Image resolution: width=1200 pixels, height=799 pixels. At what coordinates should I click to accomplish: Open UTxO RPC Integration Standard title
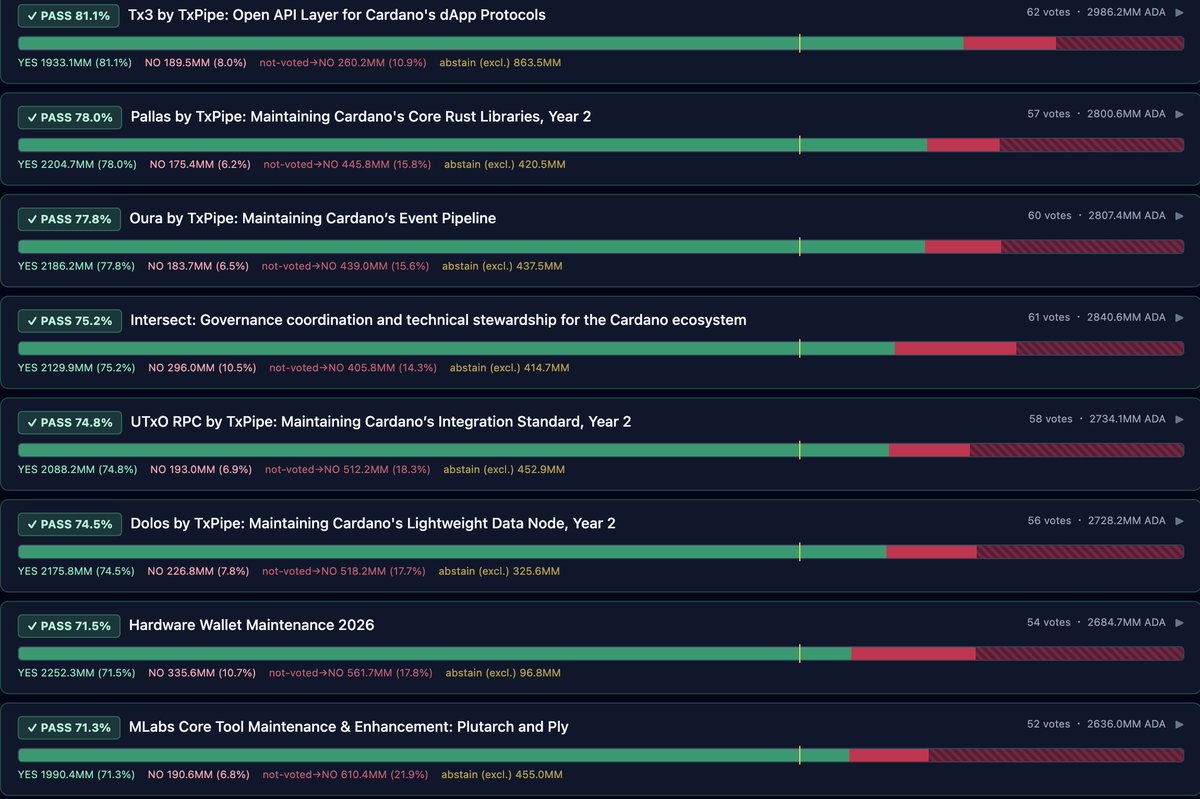(x=381, y=422)
